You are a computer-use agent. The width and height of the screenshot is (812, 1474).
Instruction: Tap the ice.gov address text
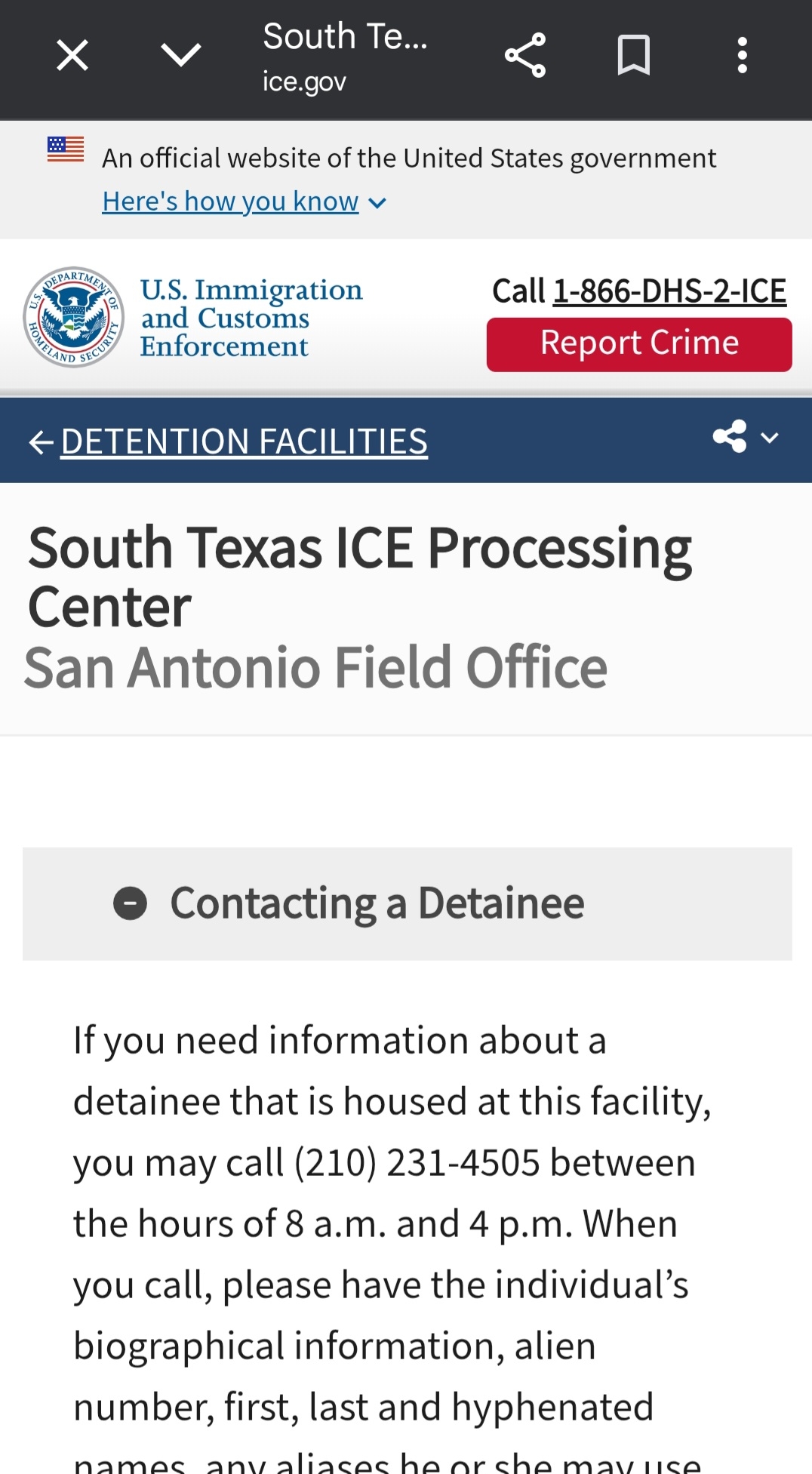(304, 82)
